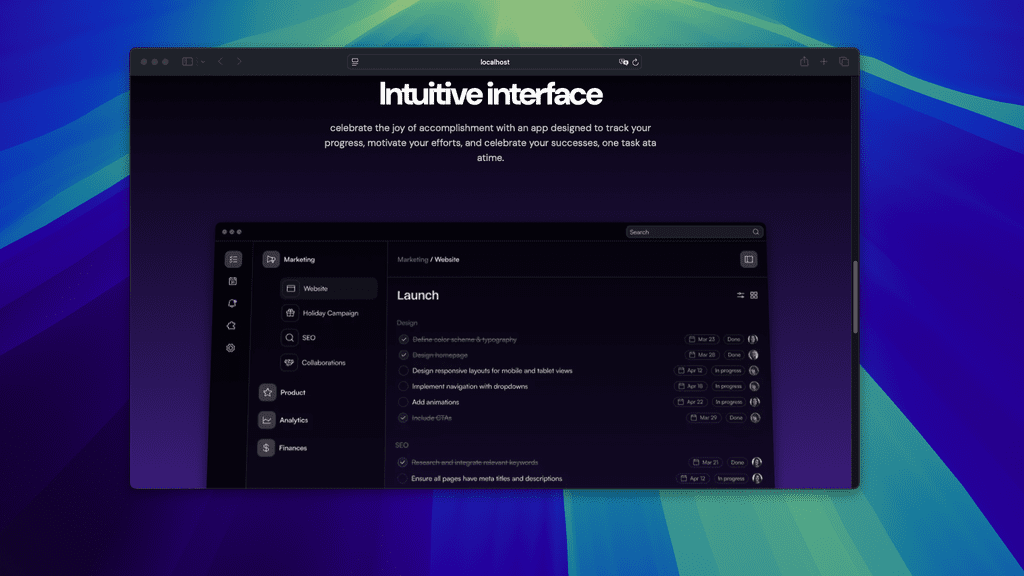1024x576 pixels.
Task: Open the settings gear in app sidebar
Action: [231, 348]
